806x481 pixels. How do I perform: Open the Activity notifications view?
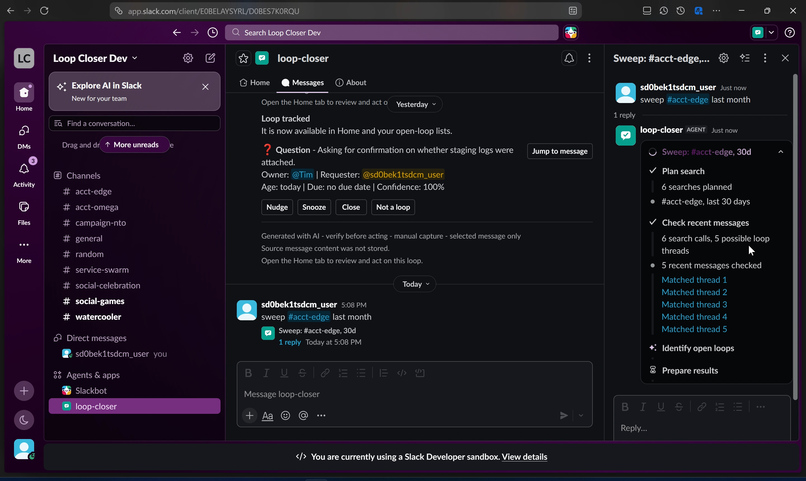[24, 174]
